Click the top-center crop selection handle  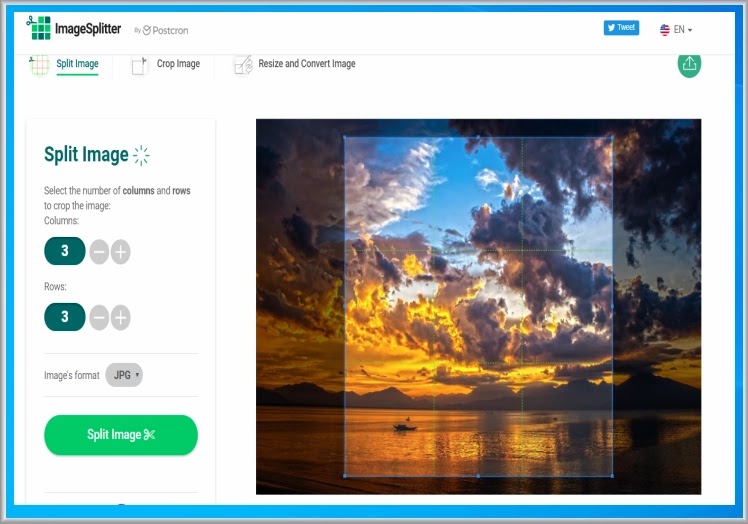(478, 137)
